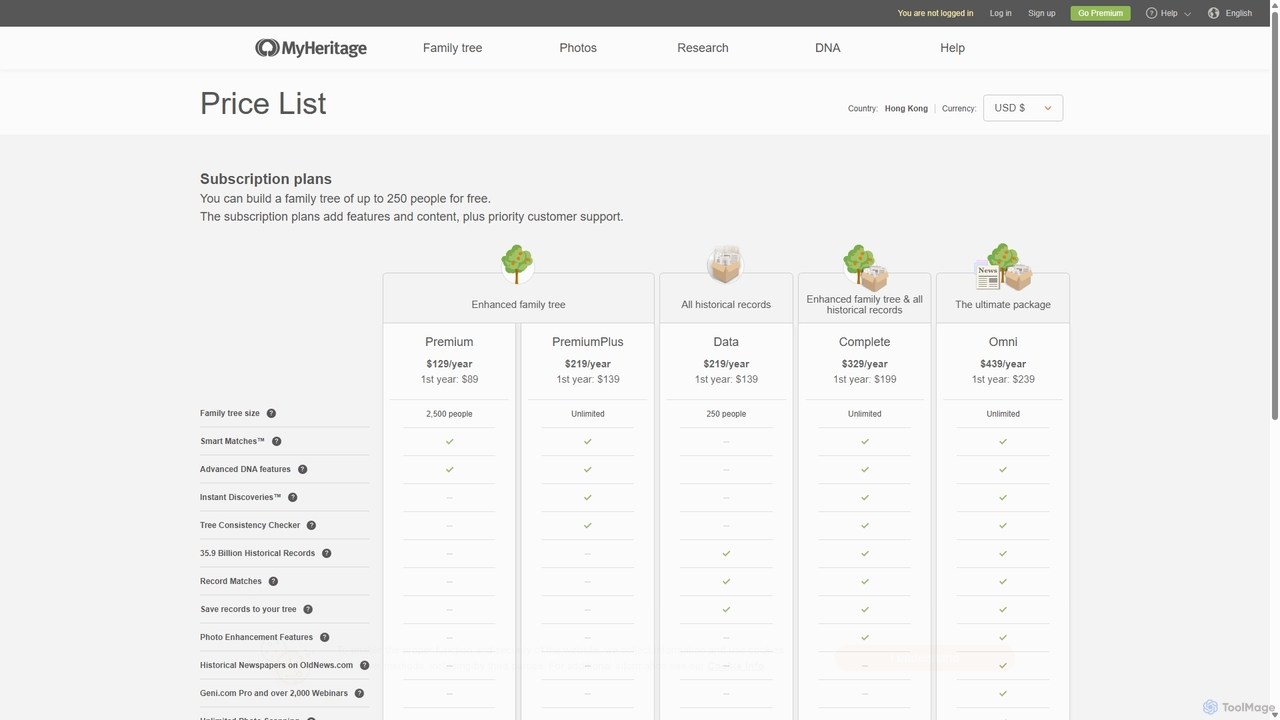Click the Price List page title
Viewport: 1280px width, 720px height.
coord(263,103)
